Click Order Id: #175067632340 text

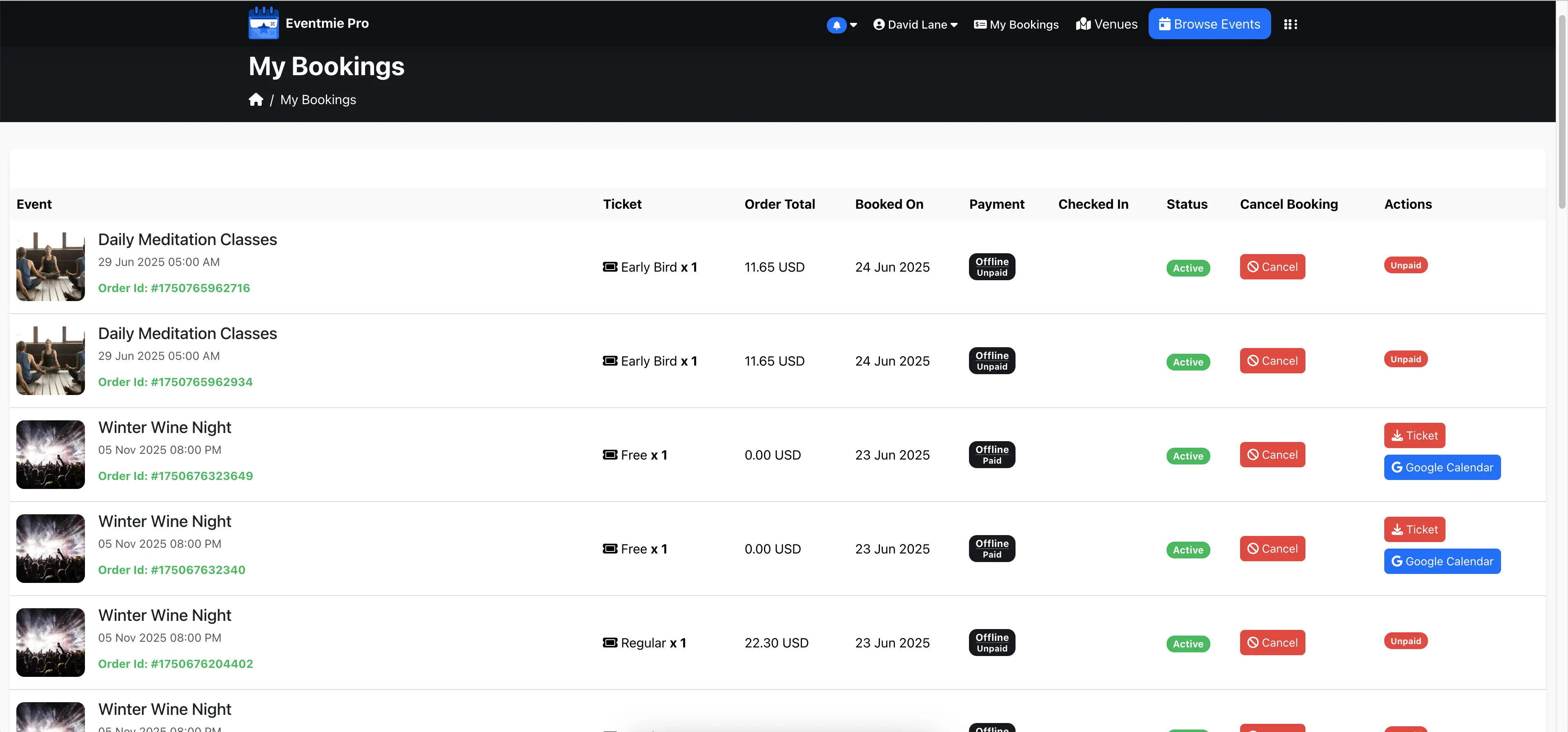click(171, 570)
